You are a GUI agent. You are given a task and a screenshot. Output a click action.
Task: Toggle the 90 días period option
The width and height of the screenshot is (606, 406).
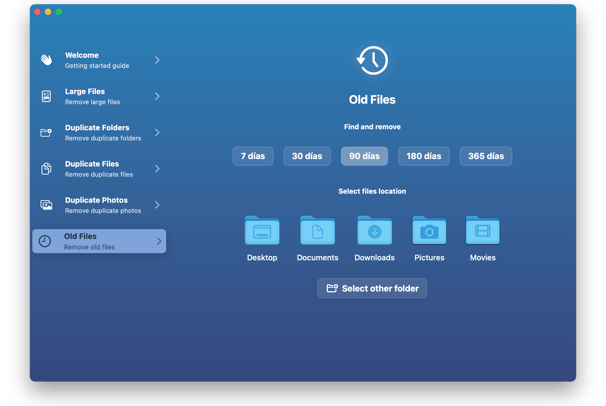tap(364, 156)
